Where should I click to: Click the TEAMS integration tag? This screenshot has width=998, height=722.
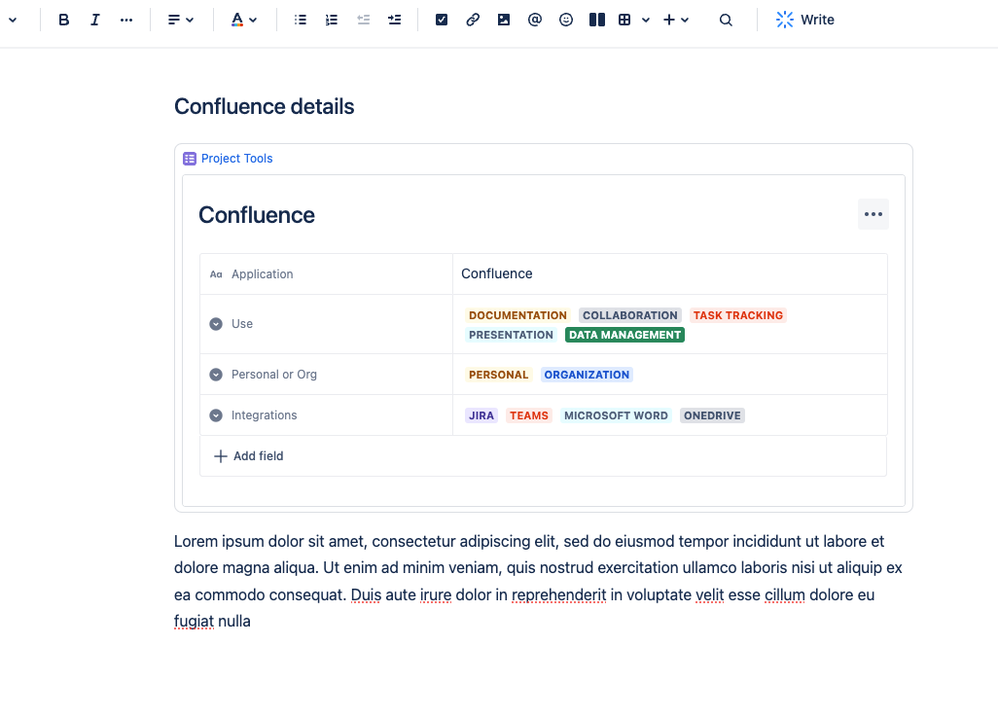click(529, 416)
